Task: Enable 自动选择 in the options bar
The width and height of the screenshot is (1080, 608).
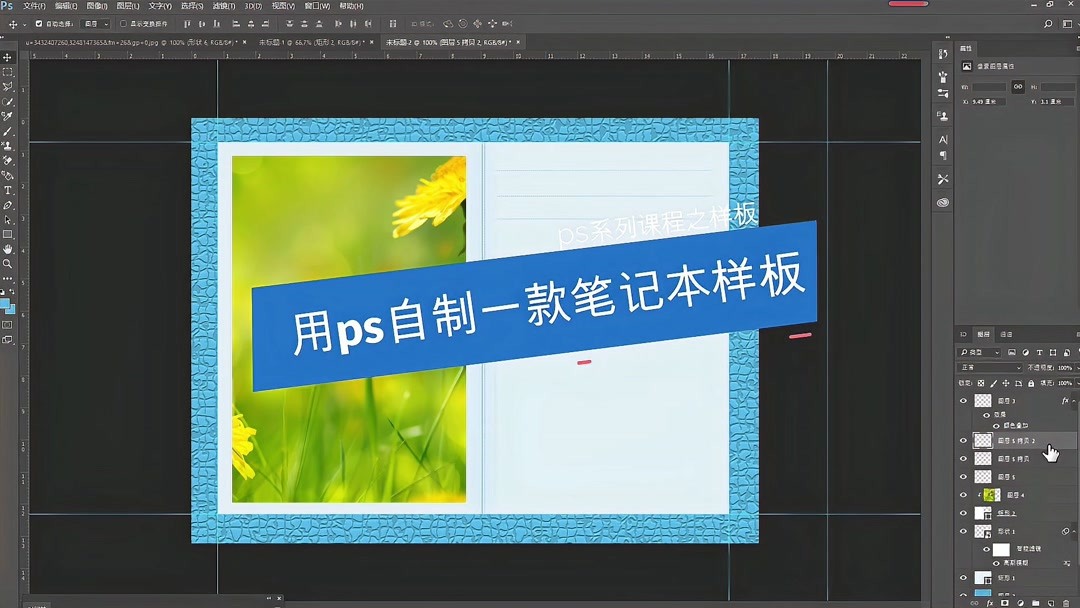Action: [38, 23]
